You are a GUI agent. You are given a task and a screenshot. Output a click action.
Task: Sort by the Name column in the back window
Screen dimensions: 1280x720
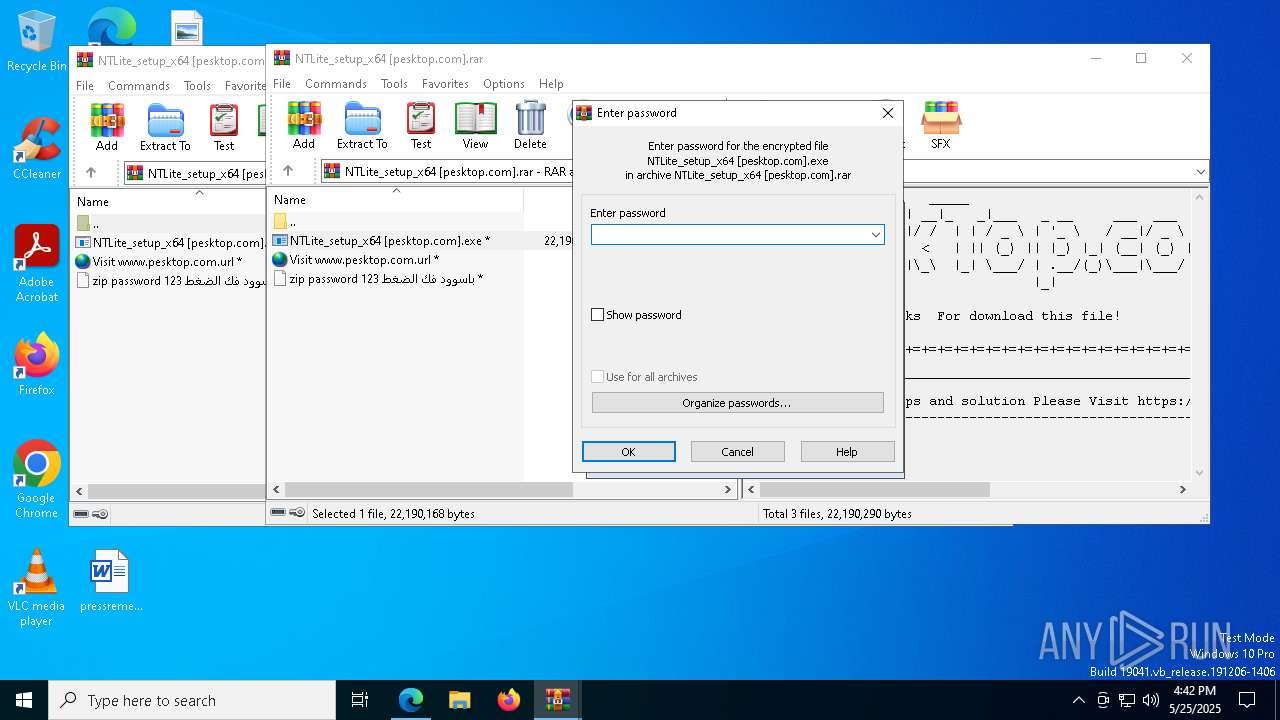[x=168, y=201]
